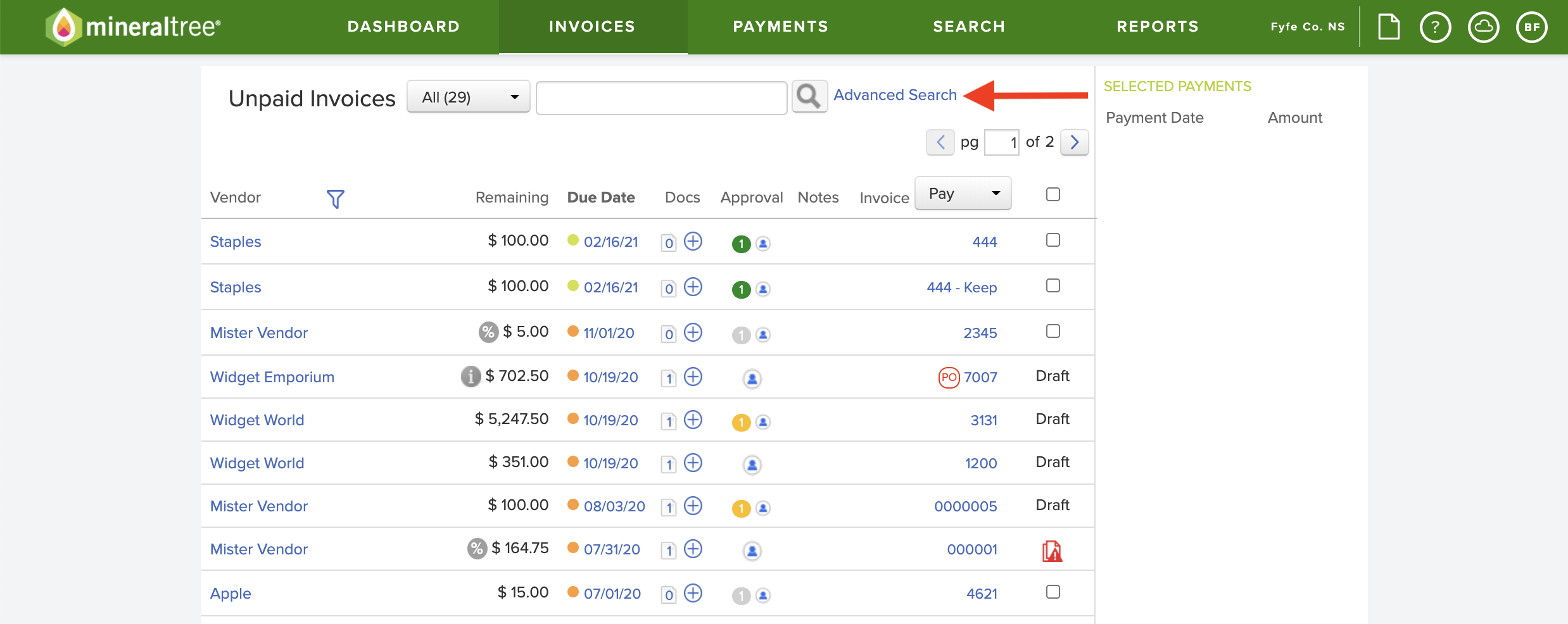Viewport: 1568px width, 624px height.
Task: Open the Search tab
Action: (969, 27)
